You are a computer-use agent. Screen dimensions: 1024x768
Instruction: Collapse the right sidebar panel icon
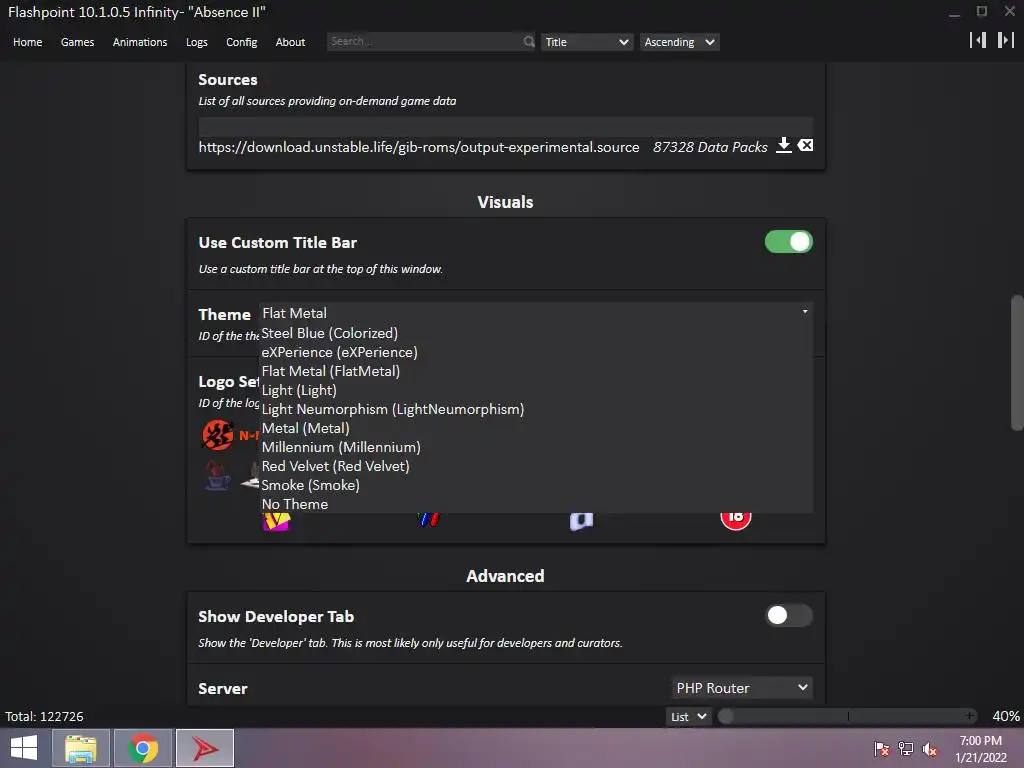[x=1006, y=40]
